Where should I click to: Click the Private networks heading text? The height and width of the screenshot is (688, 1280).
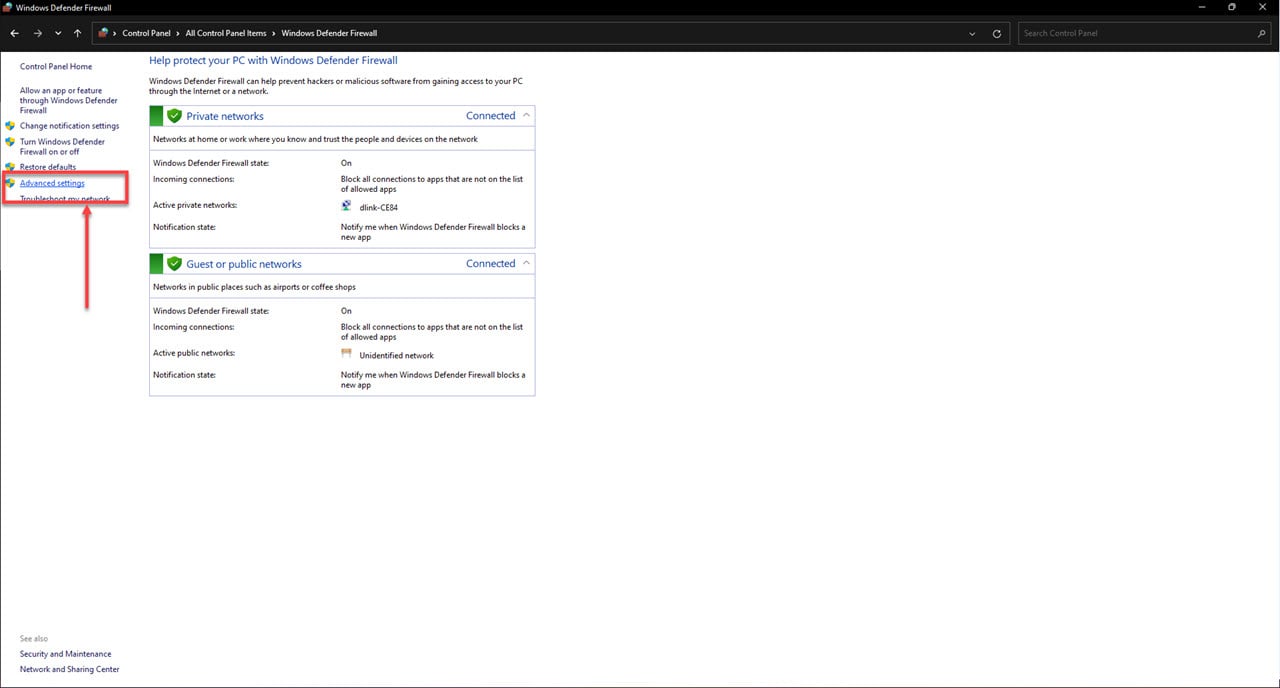225,116
